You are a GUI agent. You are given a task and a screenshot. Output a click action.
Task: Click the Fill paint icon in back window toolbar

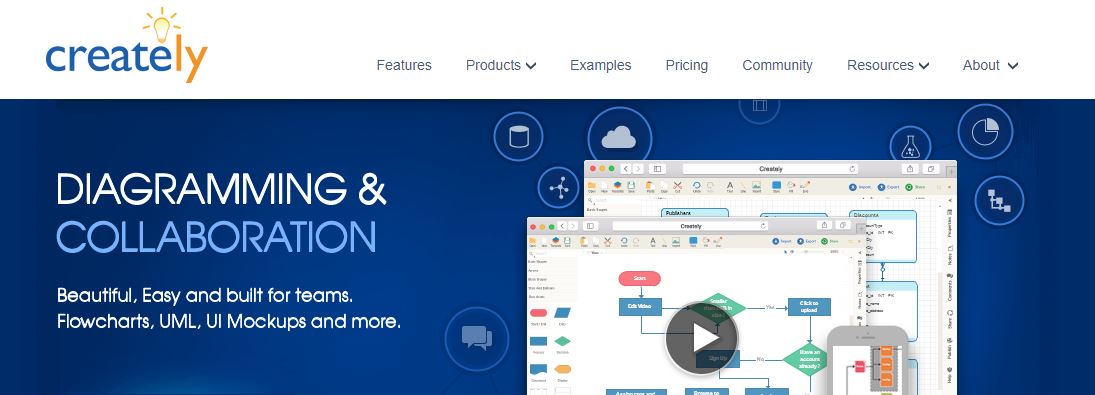pos(791,186)
